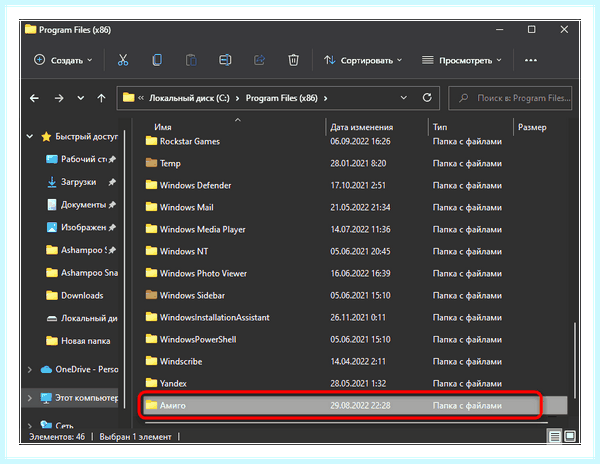Open the Создать (Create) dropdown

[63, 60]
